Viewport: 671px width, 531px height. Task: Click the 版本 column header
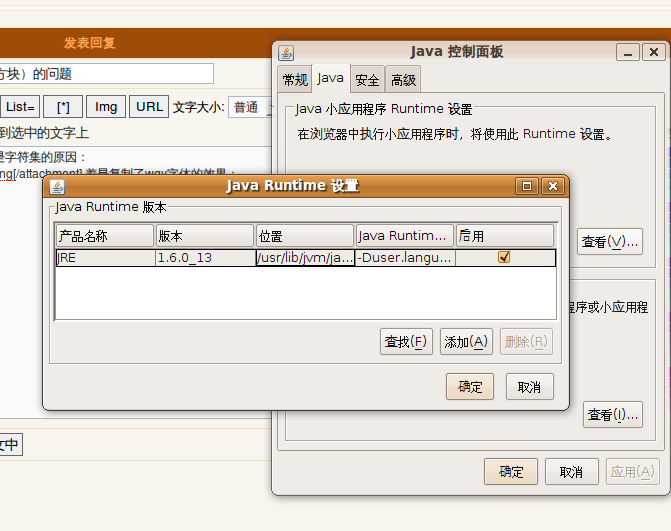pyautogui.click(x=205, y=236)
